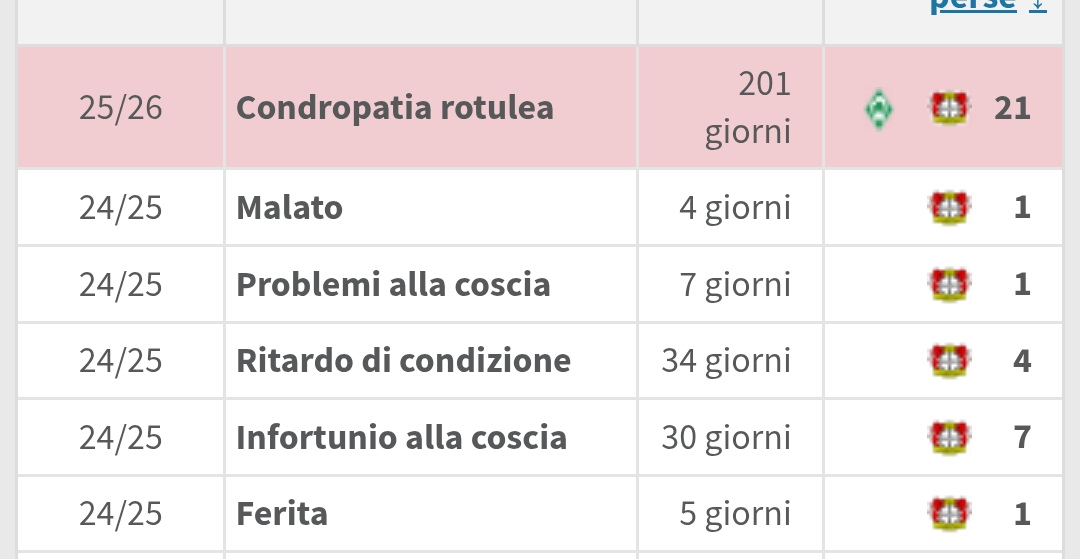The height and width of the screenshot is (559, 1080).
Task: Sort by the 'perse' column header link
Action: click(972, 6)
